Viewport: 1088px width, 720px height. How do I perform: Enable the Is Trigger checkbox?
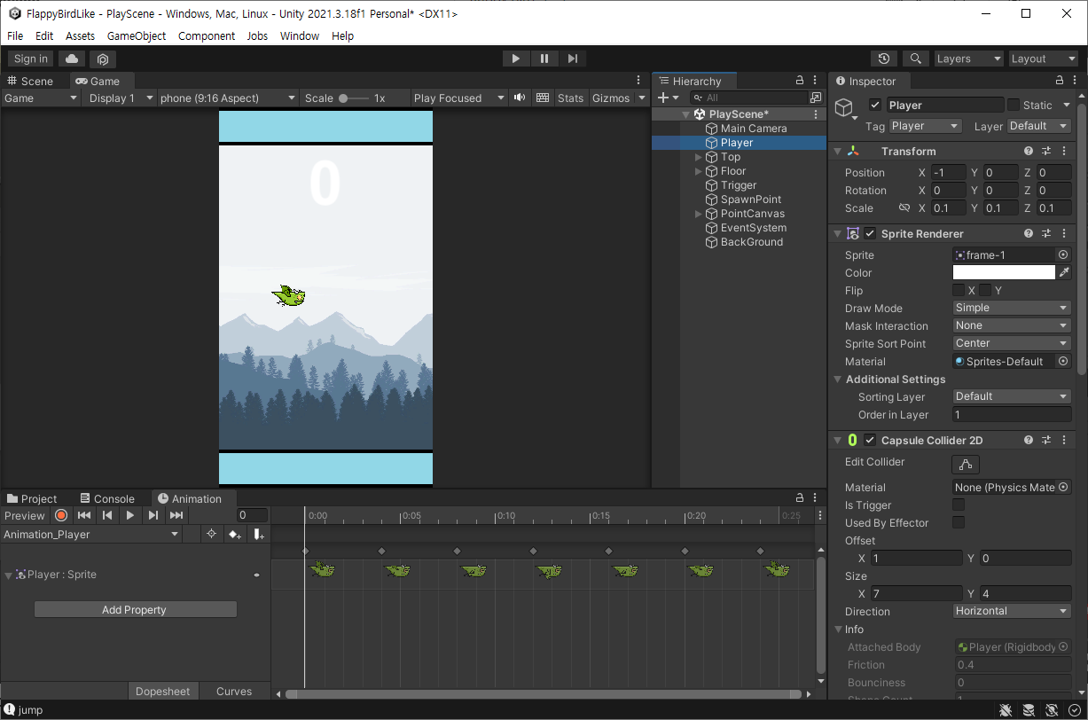(x=958, y=505)
